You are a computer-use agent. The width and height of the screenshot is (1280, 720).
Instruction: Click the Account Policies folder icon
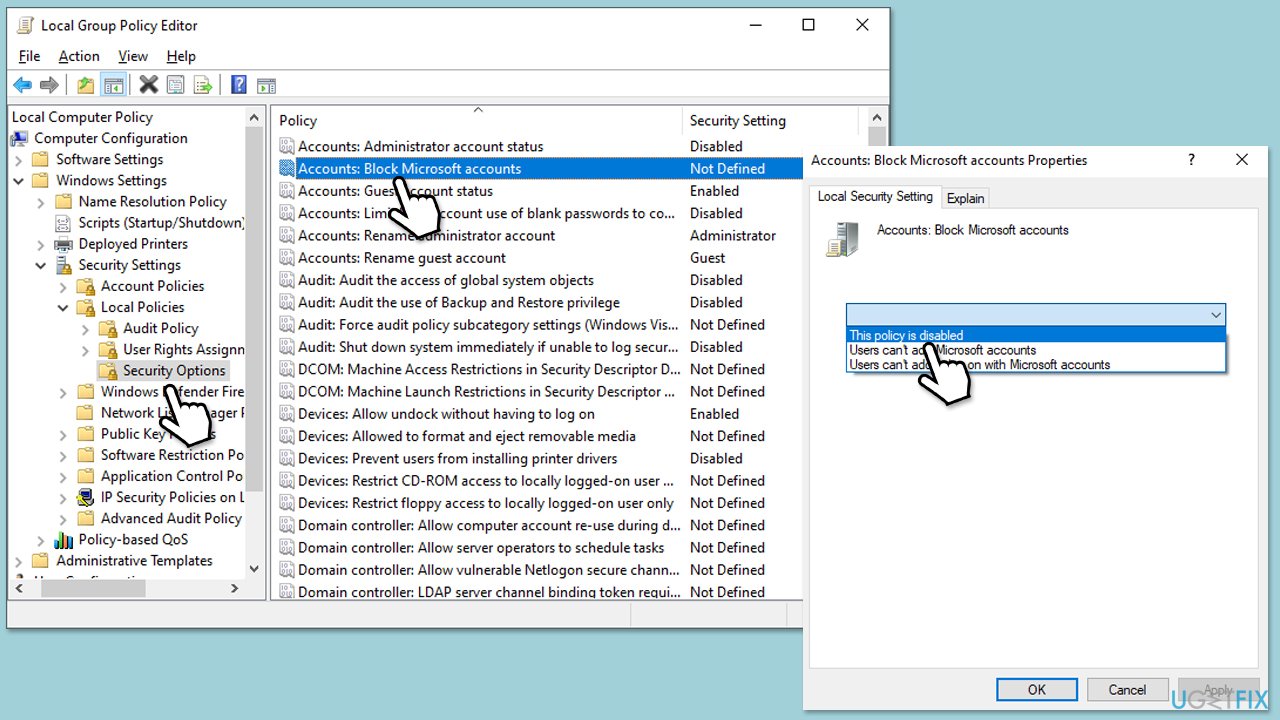tap(87, 286)
